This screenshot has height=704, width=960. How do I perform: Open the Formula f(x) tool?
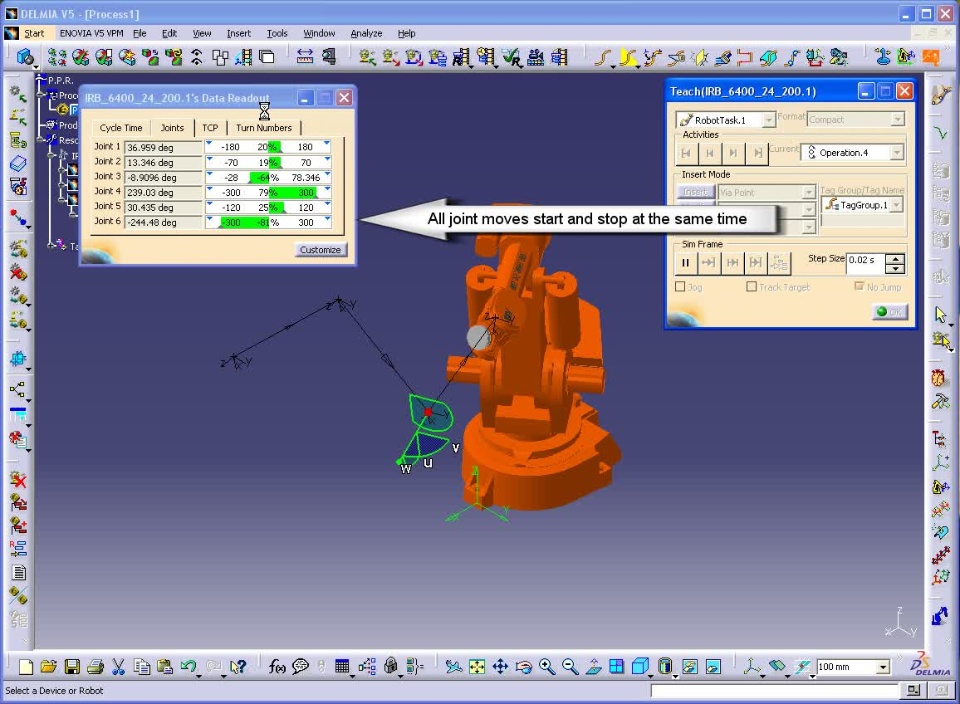pos(277,667)
